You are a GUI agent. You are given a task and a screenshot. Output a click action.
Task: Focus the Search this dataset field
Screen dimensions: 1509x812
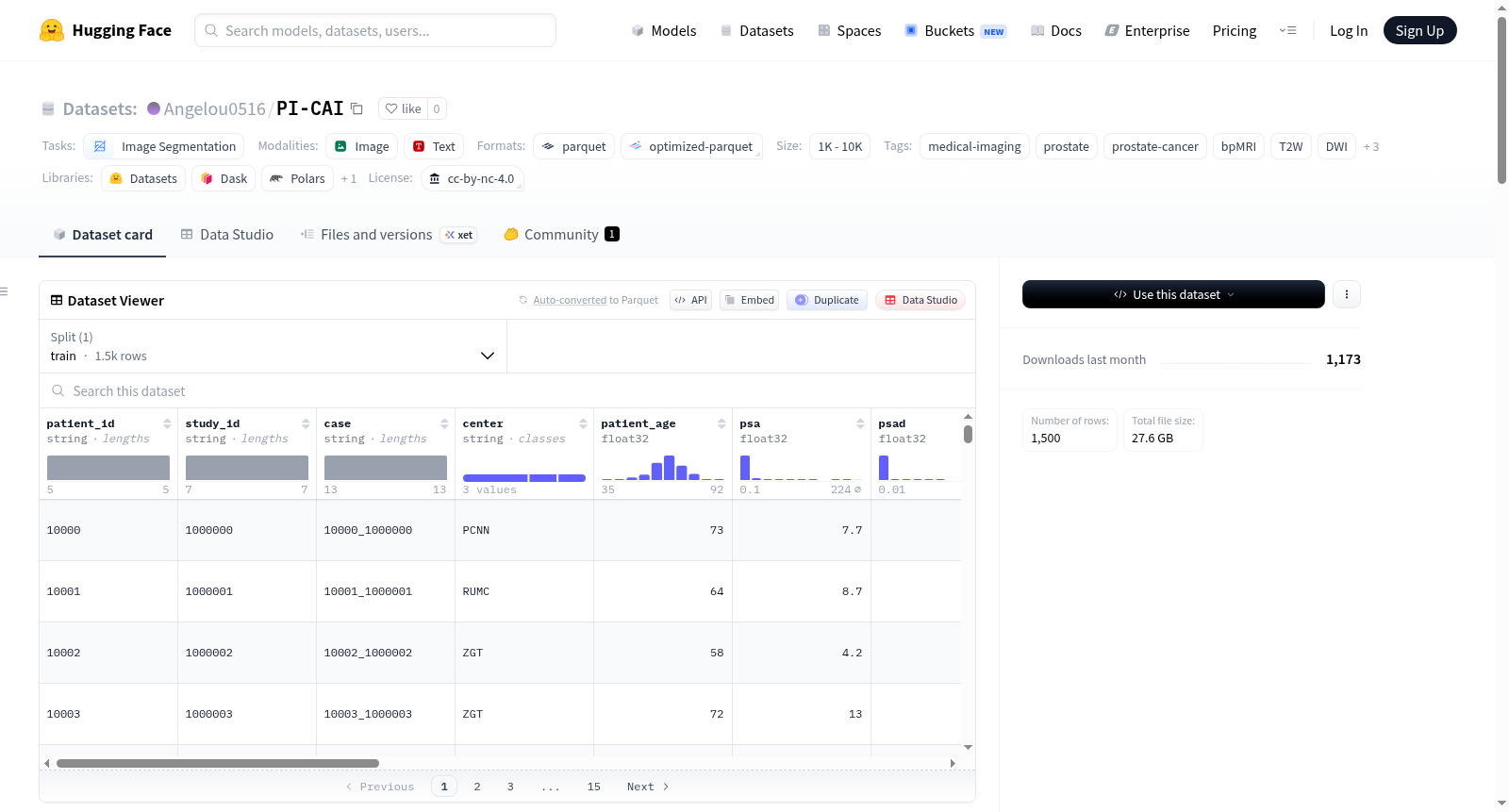(x=507, y=391)
